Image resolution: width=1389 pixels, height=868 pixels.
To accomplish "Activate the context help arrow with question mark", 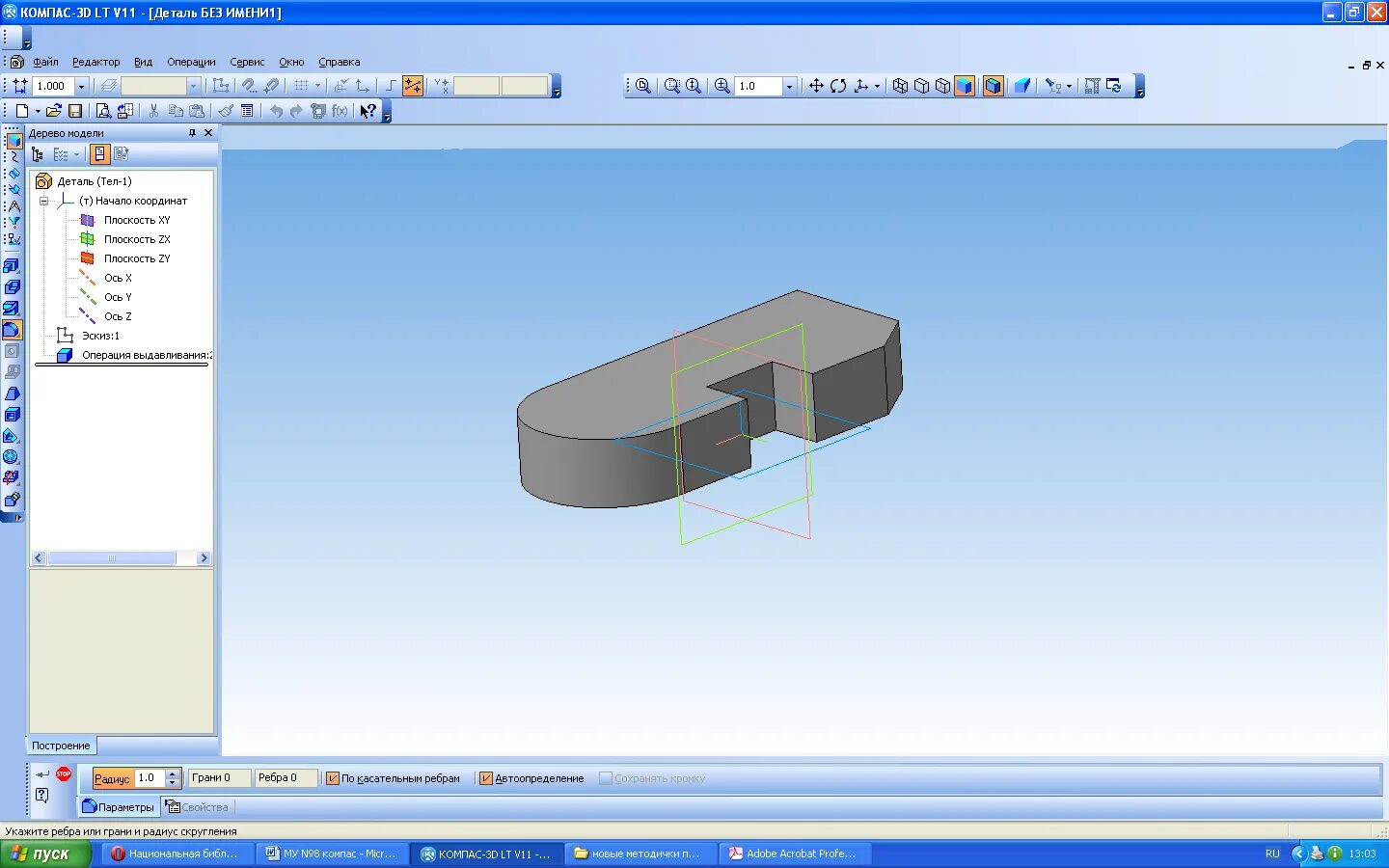I will pyautogui.click(x=368, y=111).
